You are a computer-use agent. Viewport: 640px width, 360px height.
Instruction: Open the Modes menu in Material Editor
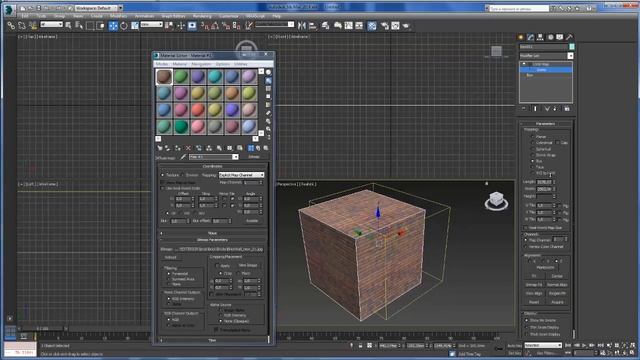point(162,64)
